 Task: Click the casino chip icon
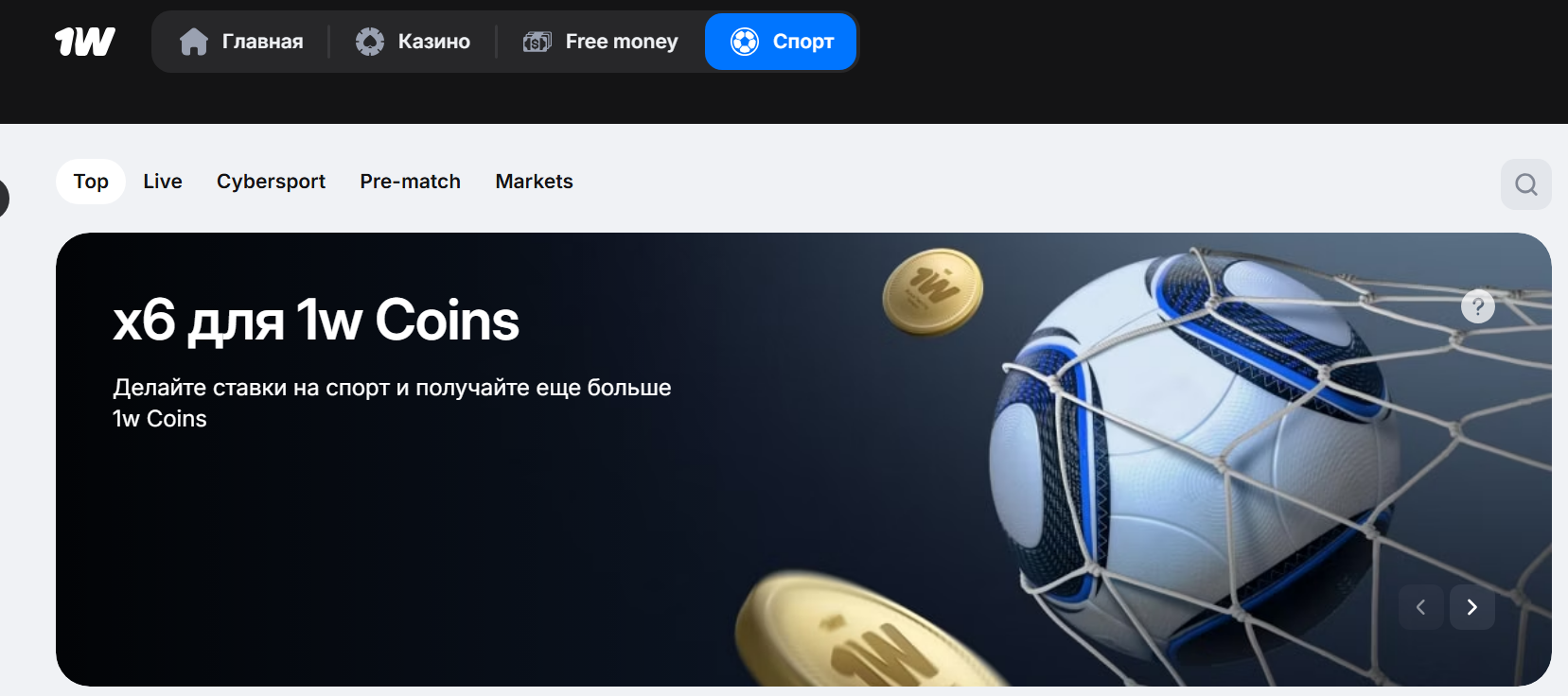pos(370,42)
